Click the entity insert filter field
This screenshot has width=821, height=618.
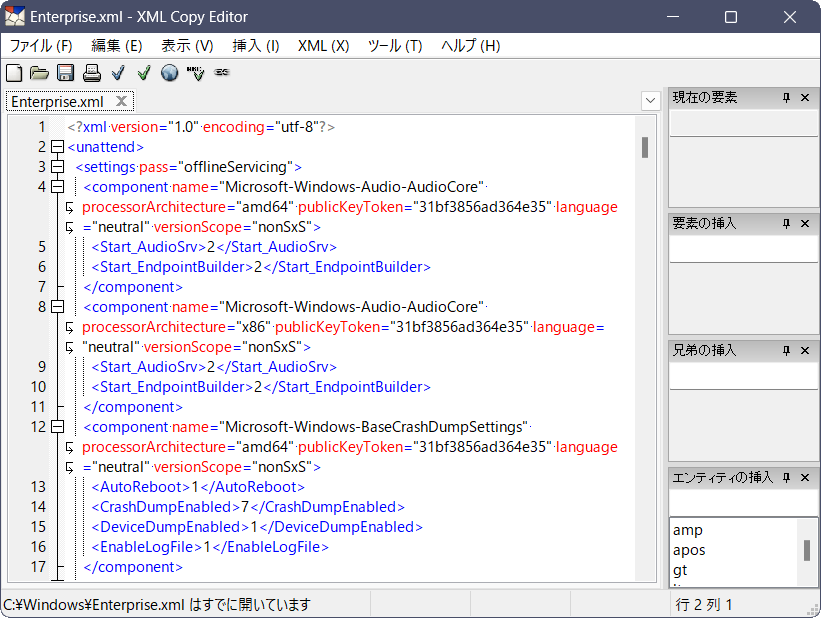pyautogui.click(x=743, y=503)
